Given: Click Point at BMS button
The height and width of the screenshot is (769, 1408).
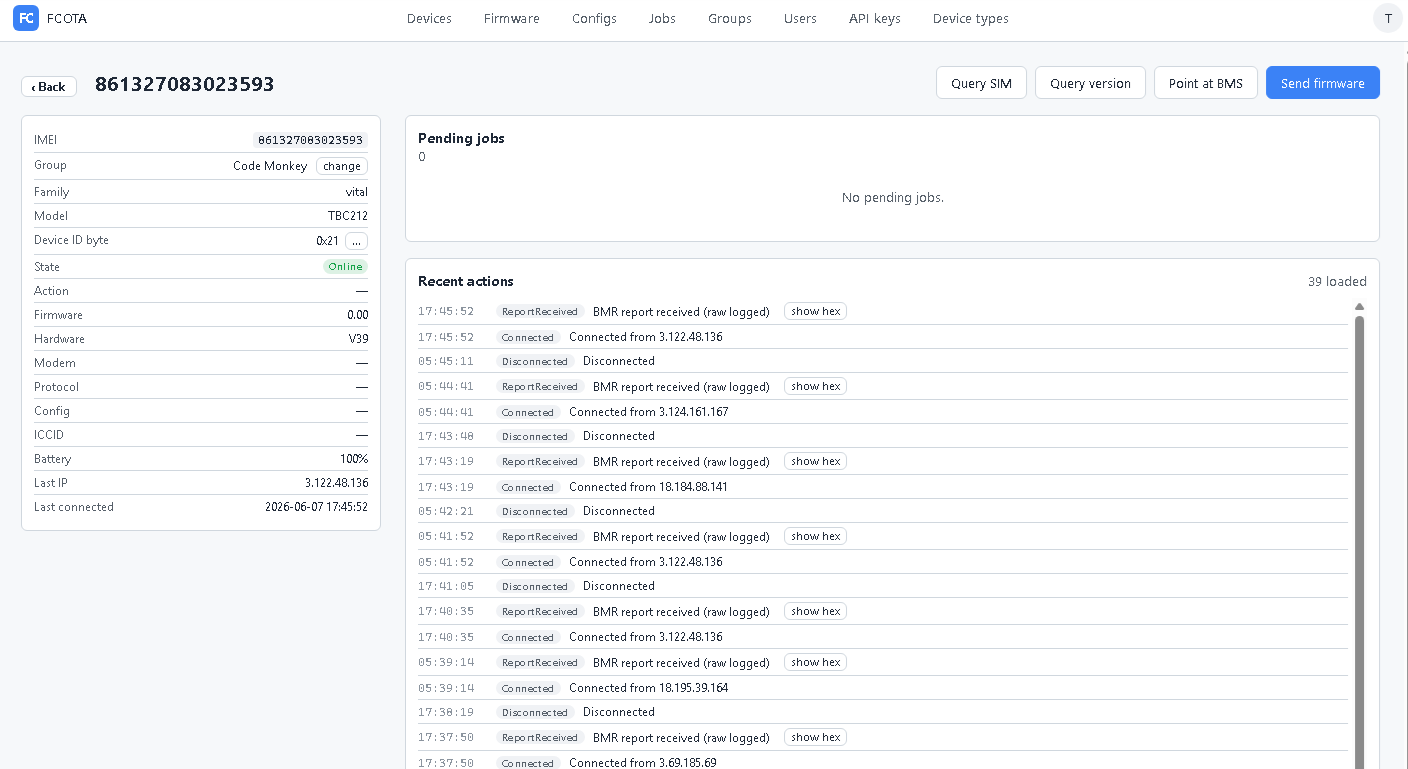Looking at the screenshot, I should click(1205, 83).
